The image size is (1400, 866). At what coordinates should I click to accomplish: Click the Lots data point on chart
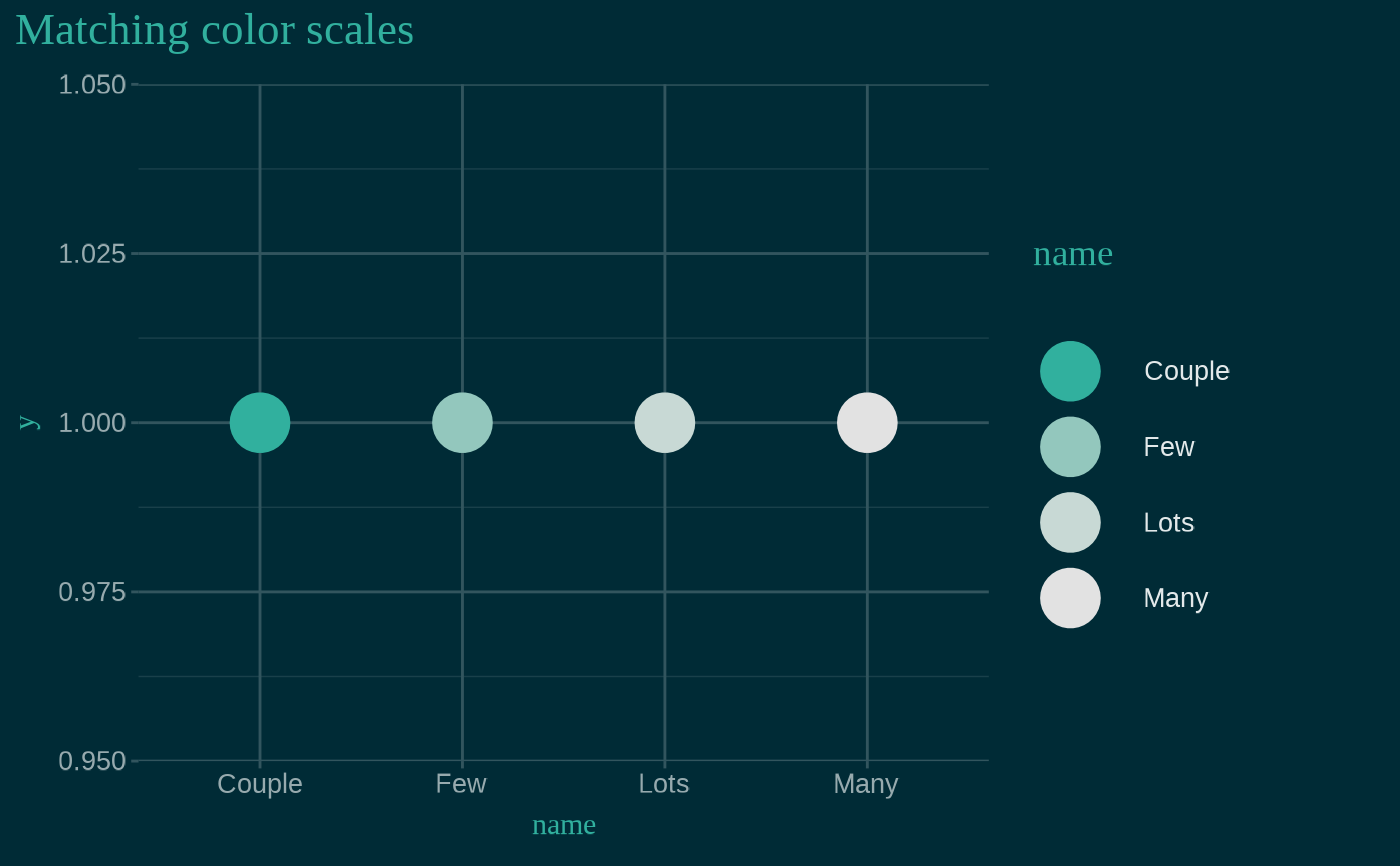point(665,423)
